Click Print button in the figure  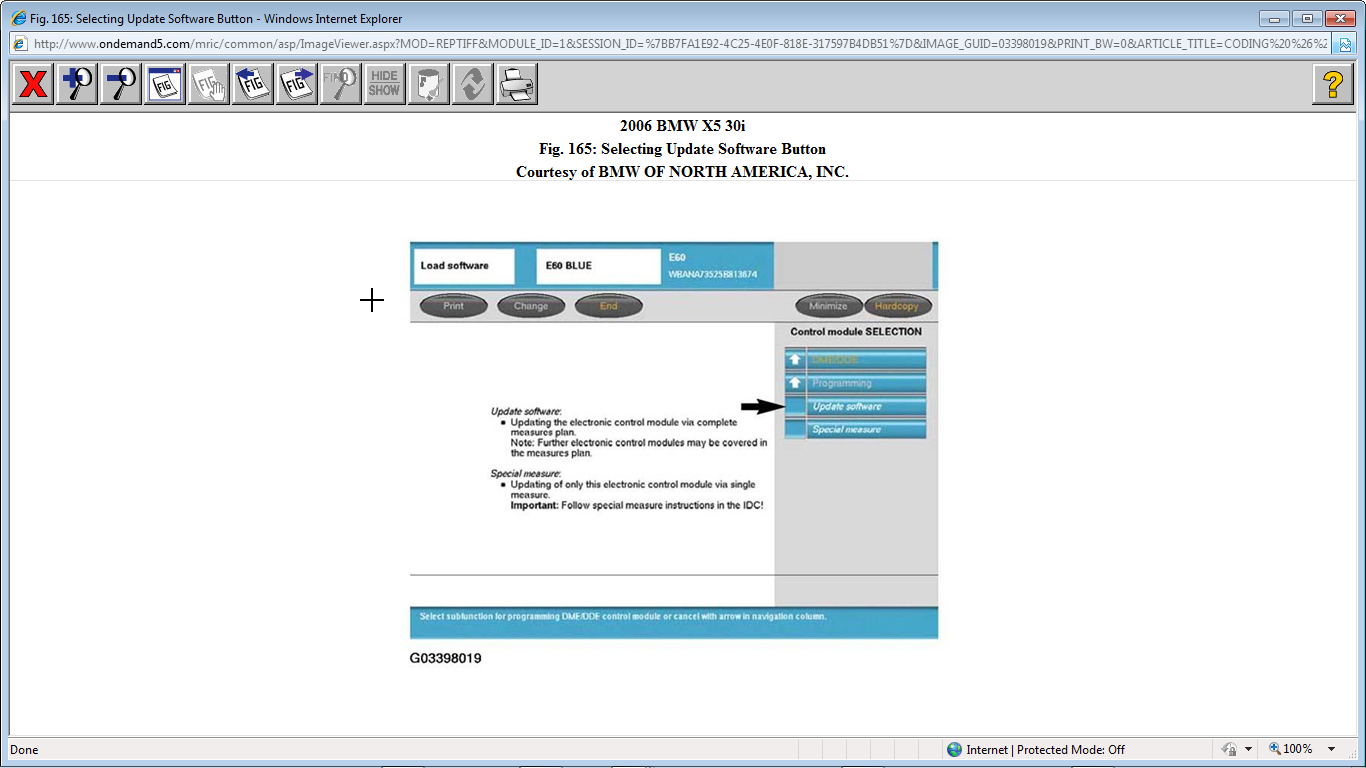coord(454,306)
